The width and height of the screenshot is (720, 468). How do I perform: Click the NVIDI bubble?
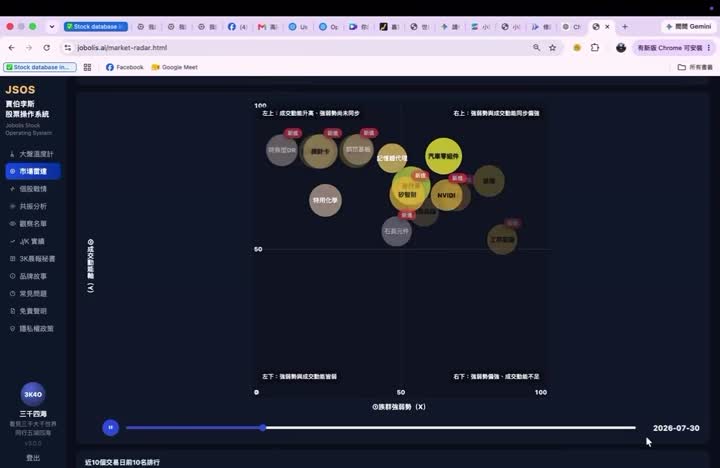click(x=446, y=195)
